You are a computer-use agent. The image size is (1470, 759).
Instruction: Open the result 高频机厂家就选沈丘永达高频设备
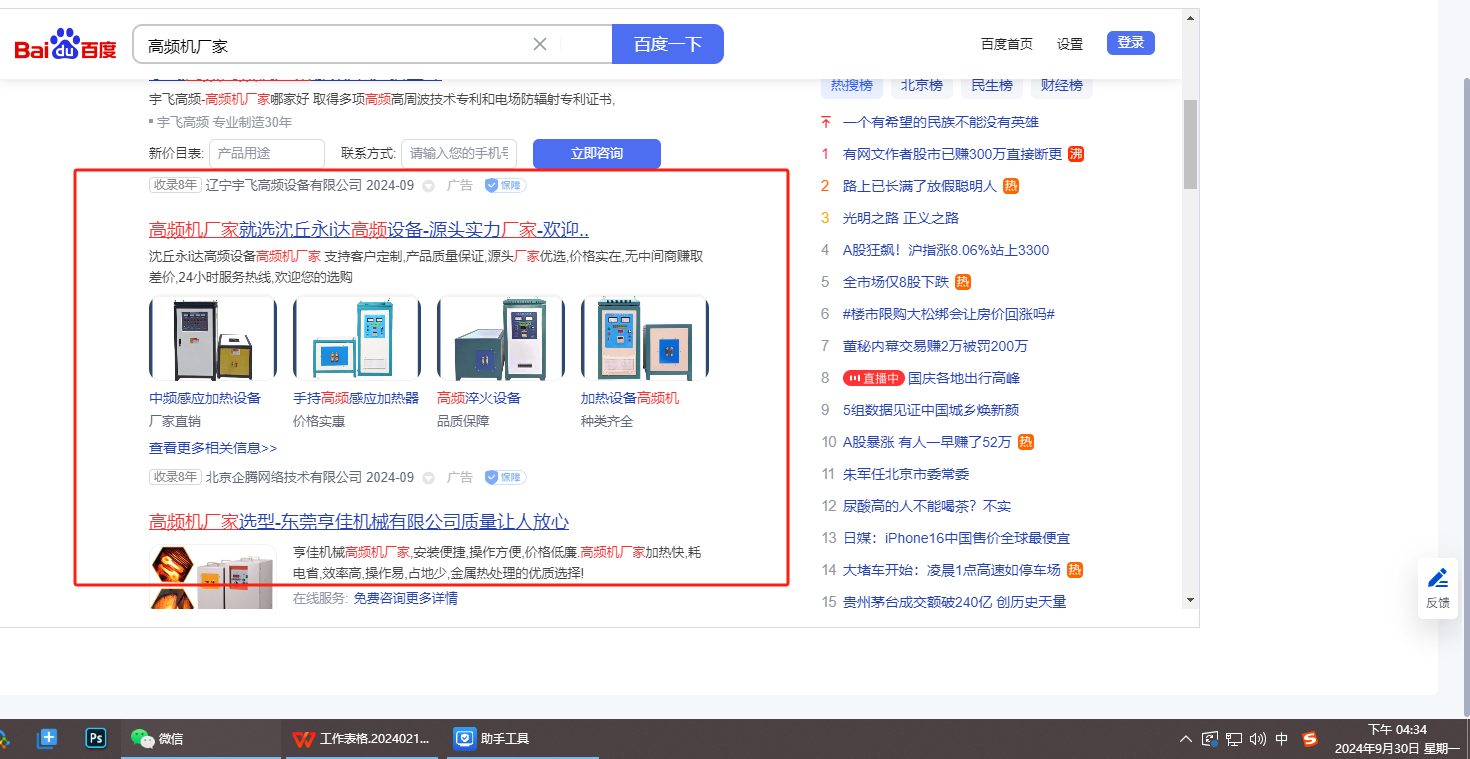(369, 230)
